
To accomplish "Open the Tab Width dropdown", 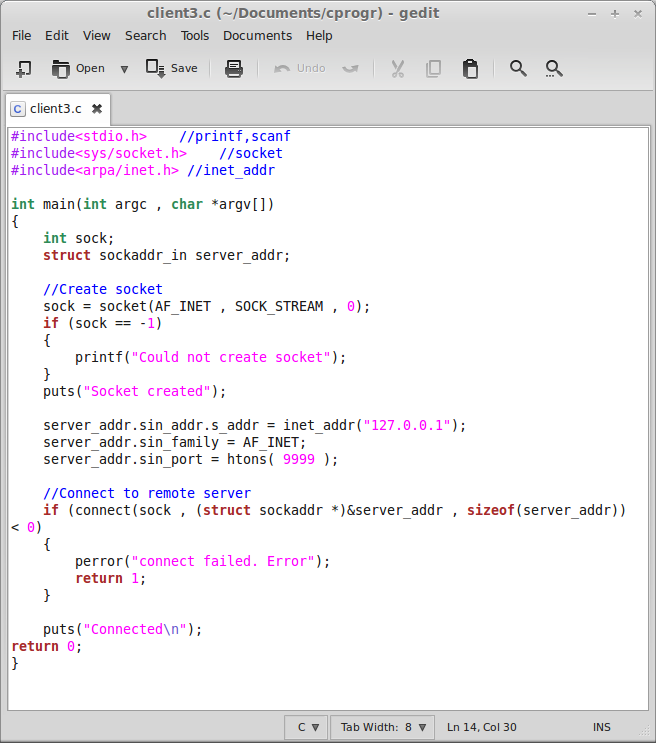I will (x=383, y=727).
